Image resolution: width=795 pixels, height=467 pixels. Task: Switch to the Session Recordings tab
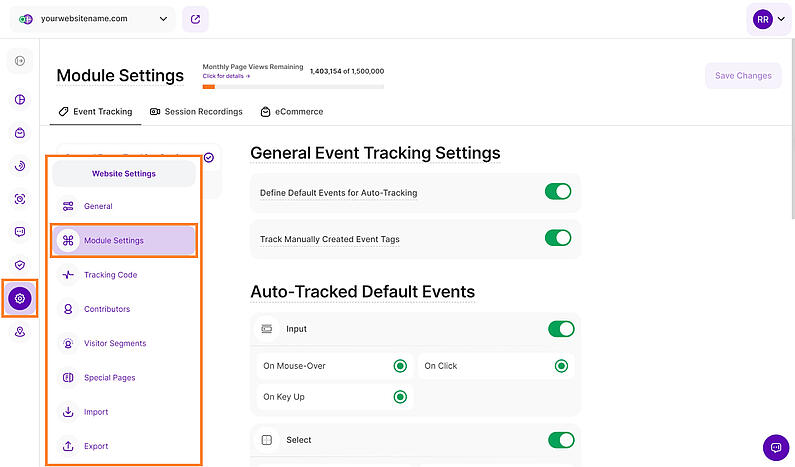[196, 112]
